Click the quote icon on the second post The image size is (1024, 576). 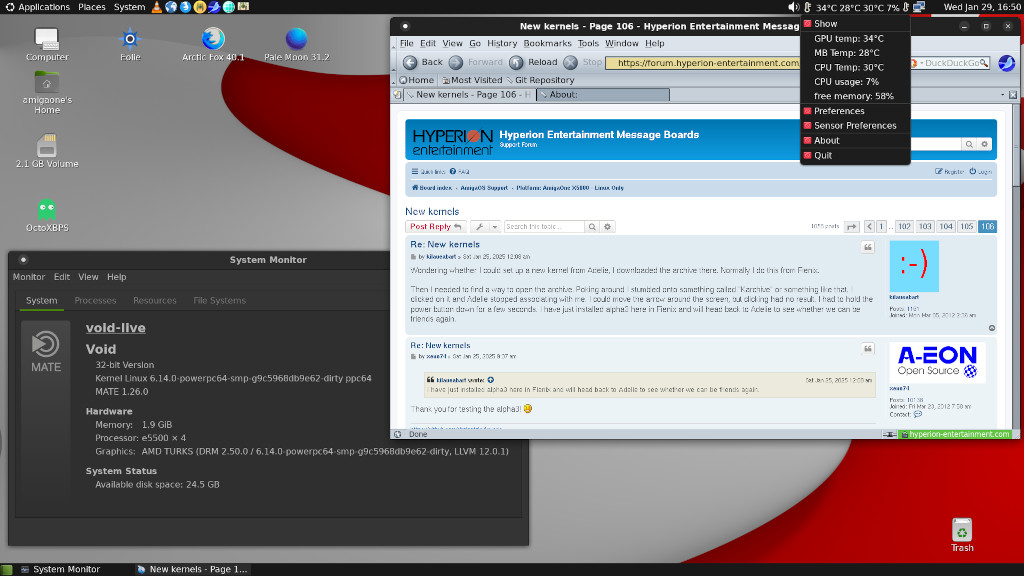click(x=867, y=349)
